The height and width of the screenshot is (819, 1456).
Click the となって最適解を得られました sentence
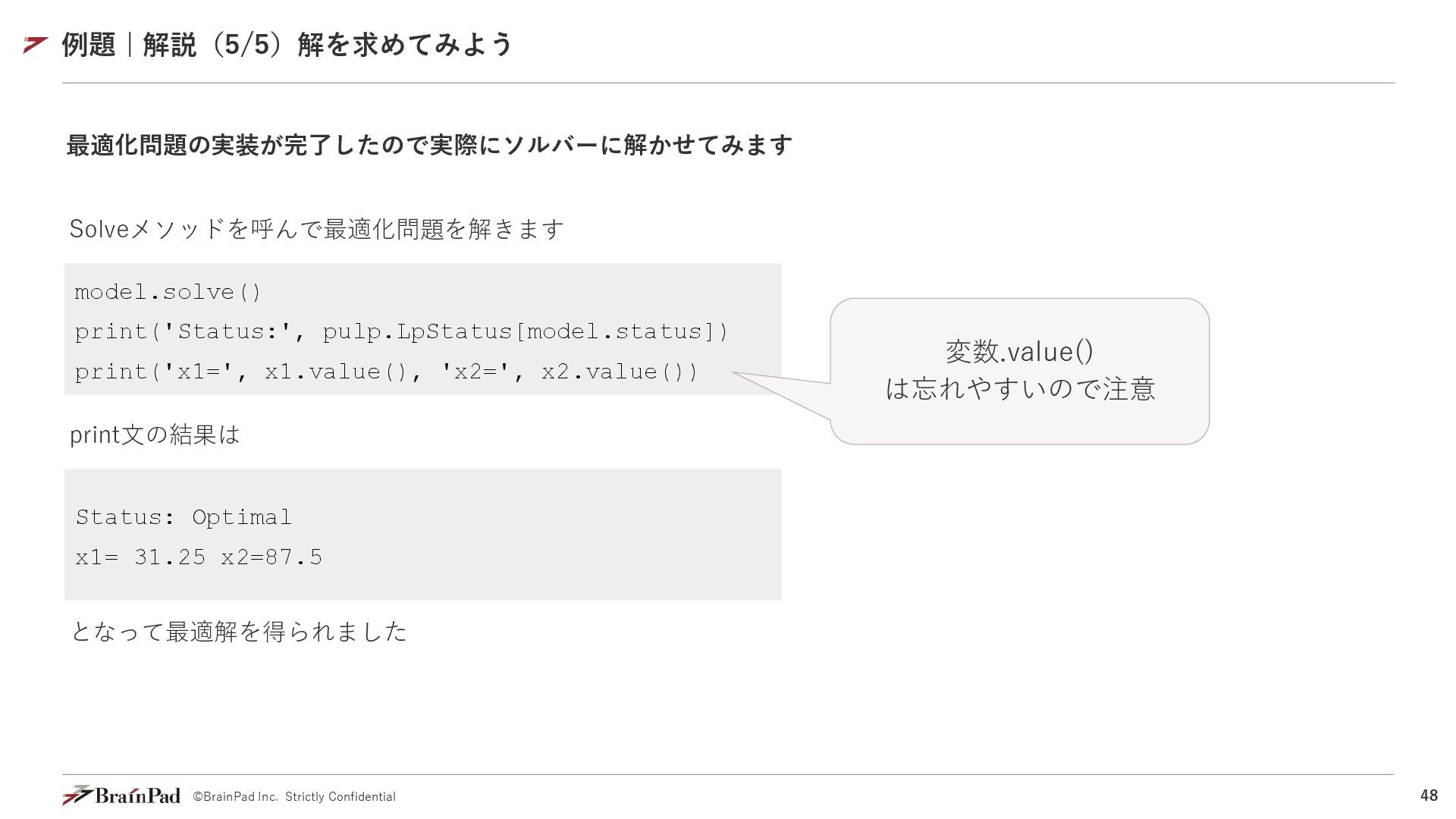239,631
